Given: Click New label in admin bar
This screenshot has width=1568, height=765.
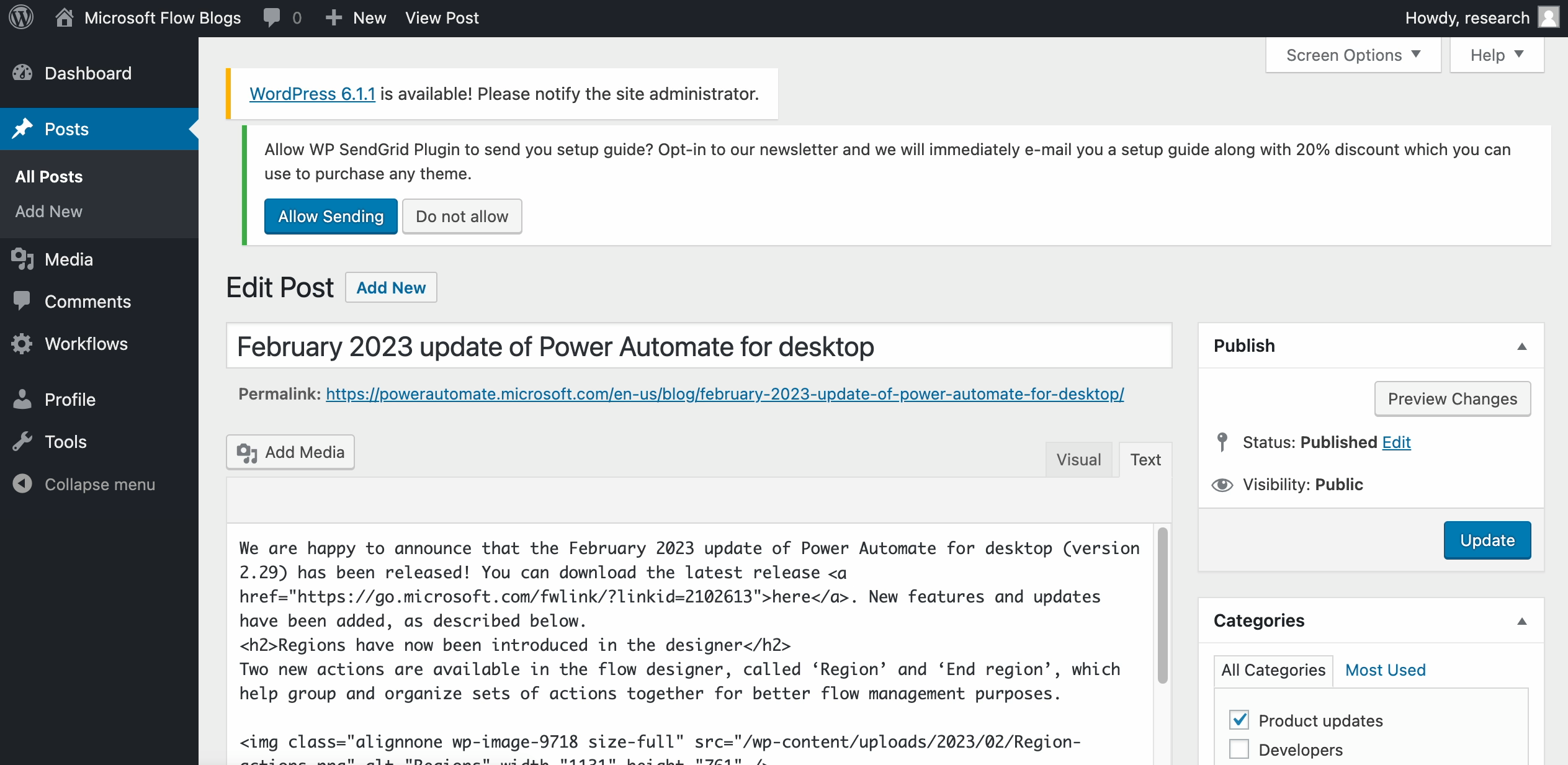Looking at the screenshot, I should tap(369, 18).
